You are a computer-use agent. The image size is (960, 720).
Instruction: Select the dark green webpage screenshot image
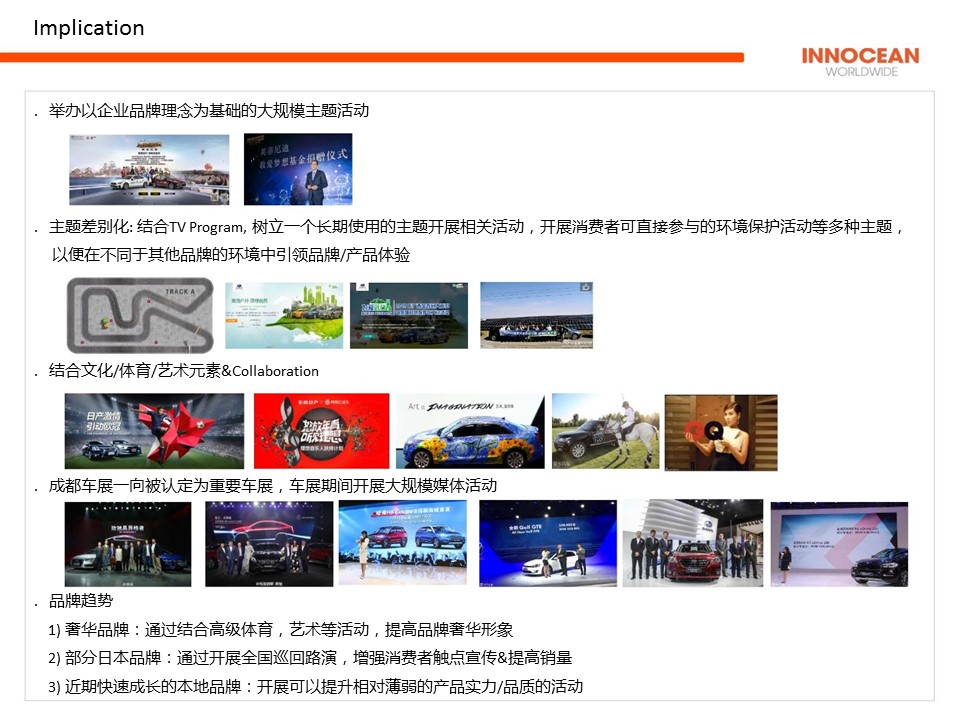409,315
